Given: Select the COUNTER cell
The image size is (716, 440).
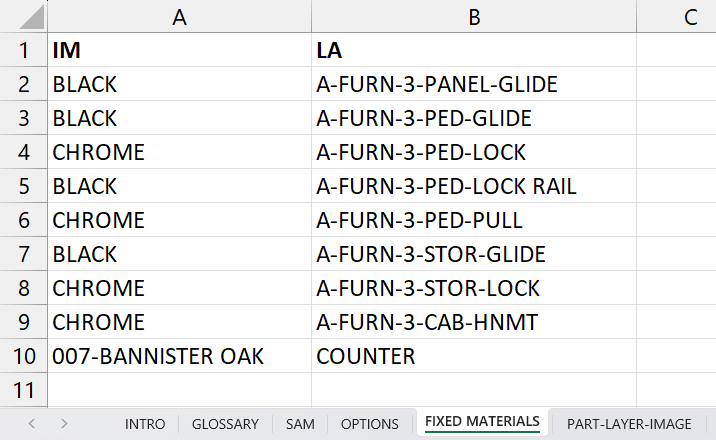Looking at the screenshot, I should (x=474, y=356).
